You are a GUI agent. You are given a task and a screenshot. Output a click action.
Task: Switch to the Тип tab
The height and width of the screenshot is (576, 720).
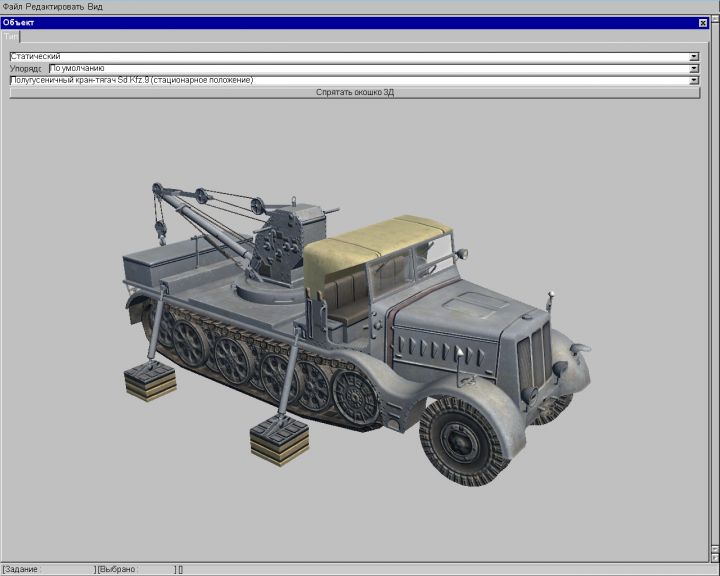click(11, 36)
